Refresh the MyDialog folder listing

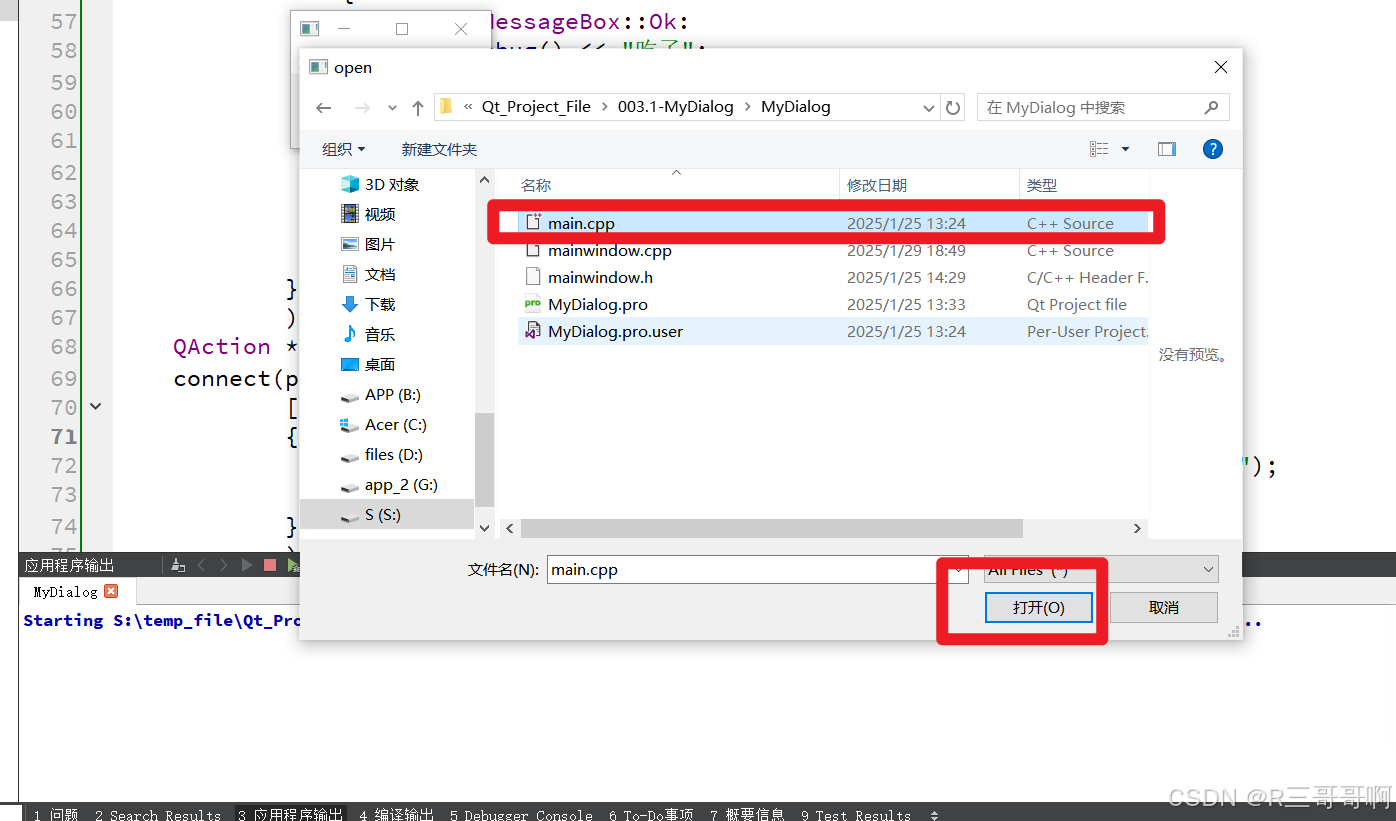[x=953, y=107]
